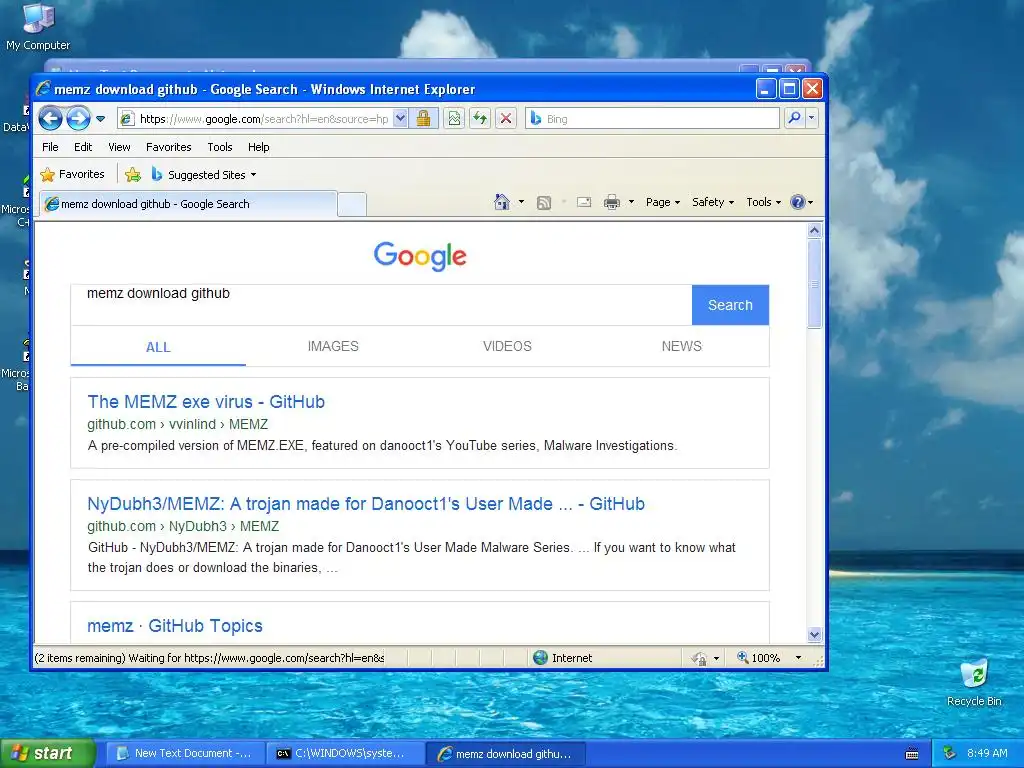Open the NyDubh3/MEMZ trojan GitHub link
This screenshot has height=768, width=1024.
[366, 504]
